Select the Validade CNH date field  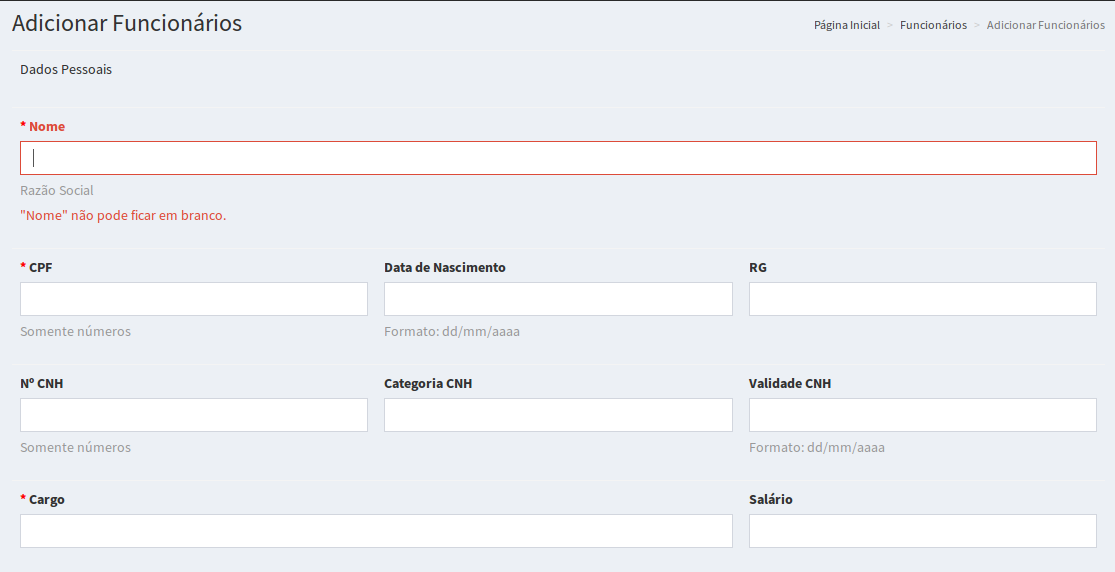922,415
